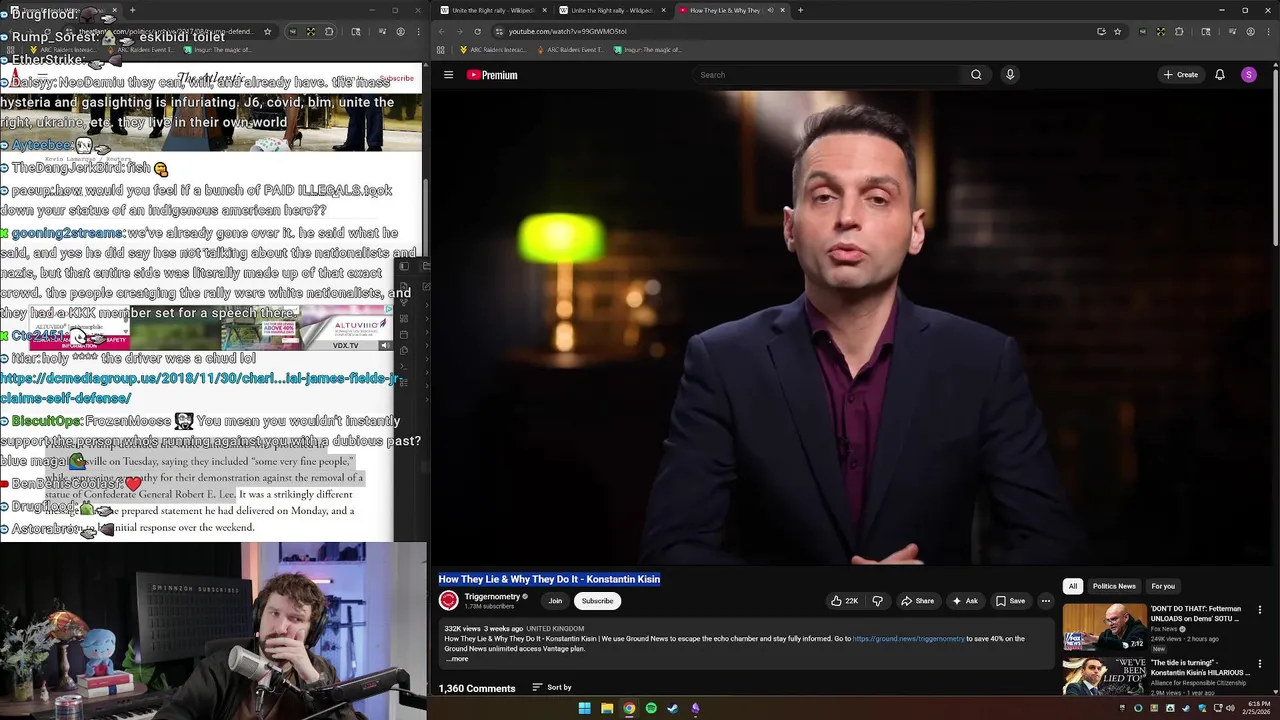
Task: Open Imgur bookmark in YouTube window
Action: [x=648, y=50]
